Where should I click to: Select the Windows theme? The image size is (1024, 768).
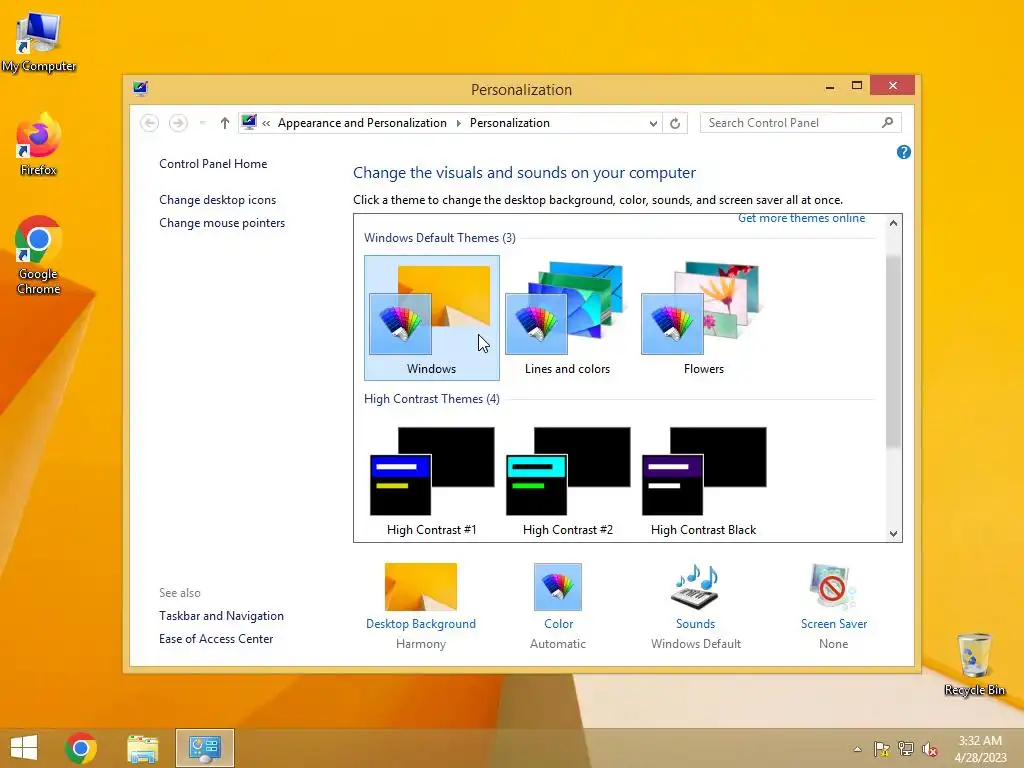point(432,318)
